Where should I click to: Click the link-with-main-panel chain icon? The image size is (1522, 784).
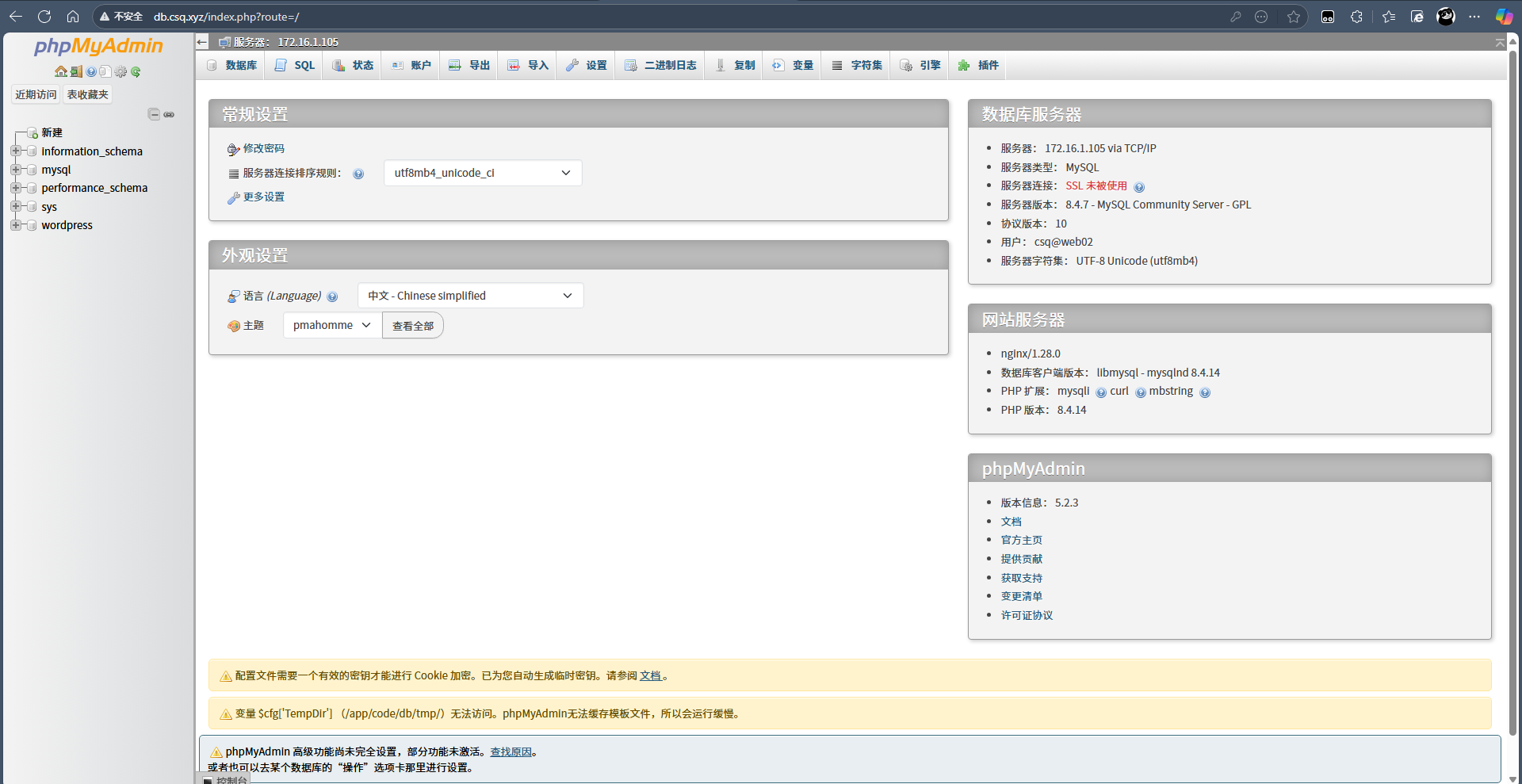pyautogui.click(x=169, y=114)
